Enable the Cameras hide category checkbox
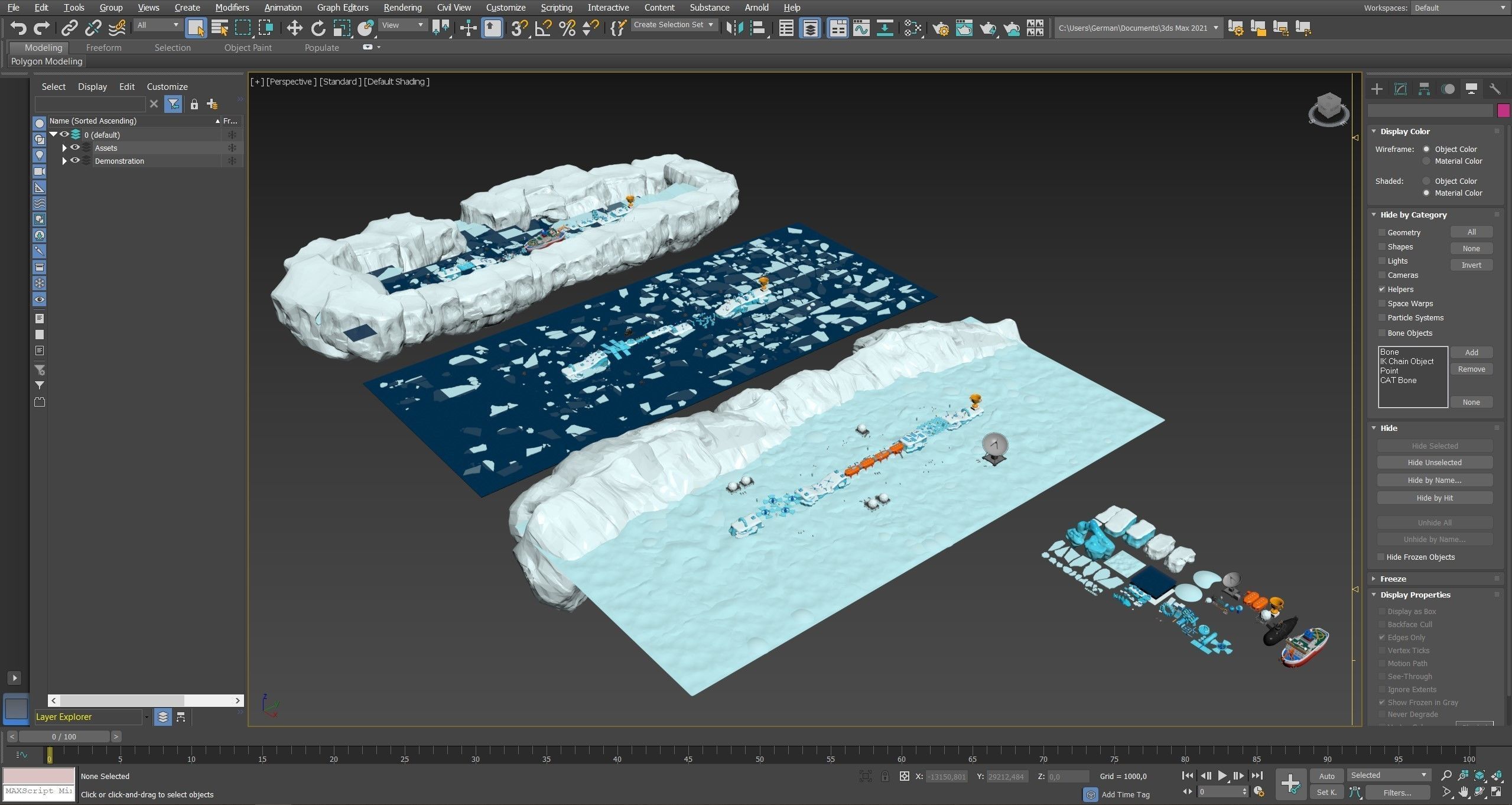This screenshot has height=805, width=1512. 1381,275
